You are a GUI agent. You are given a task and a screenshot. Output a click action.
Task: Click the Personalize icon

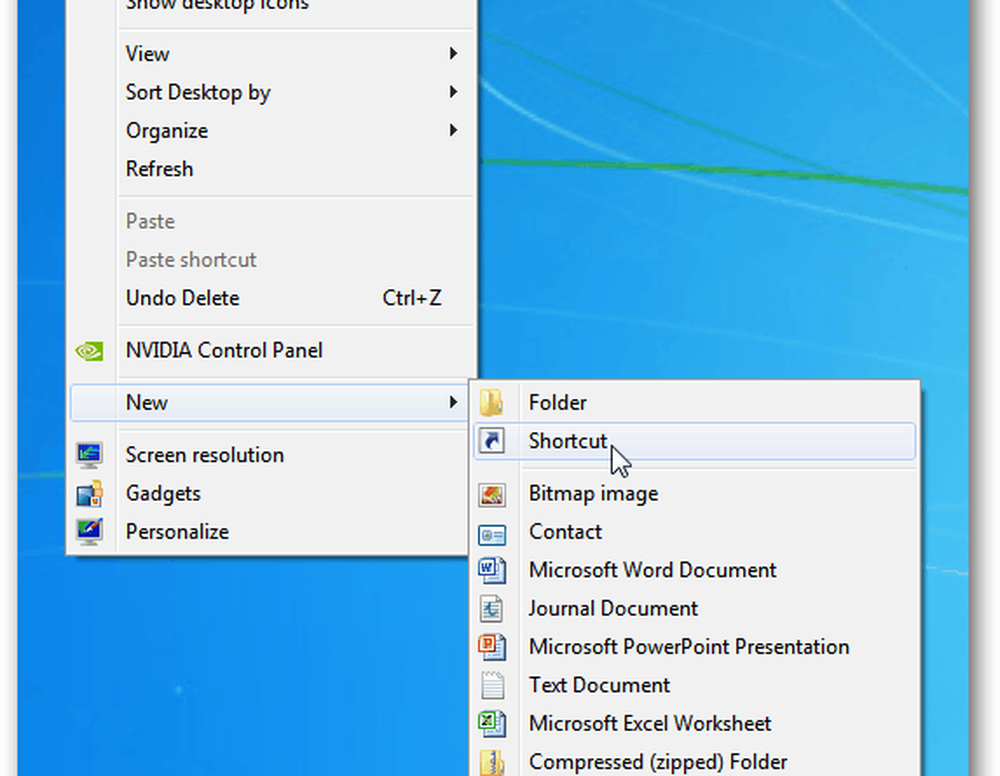click(x=90, y=532)
